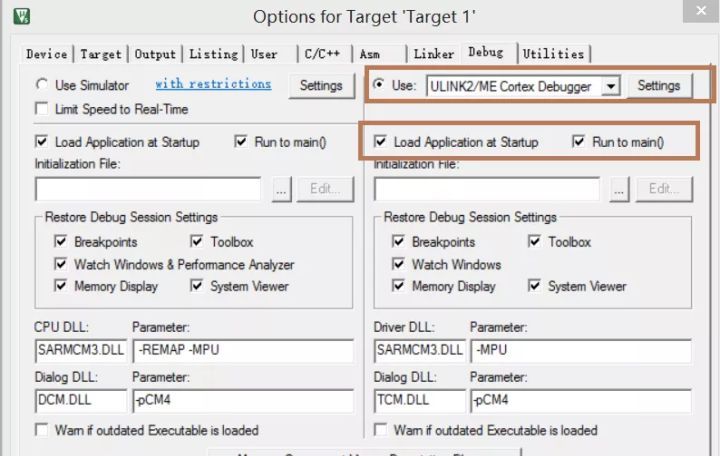
Task: Go to the Utilities tab
Action: [x=552, y=54]
